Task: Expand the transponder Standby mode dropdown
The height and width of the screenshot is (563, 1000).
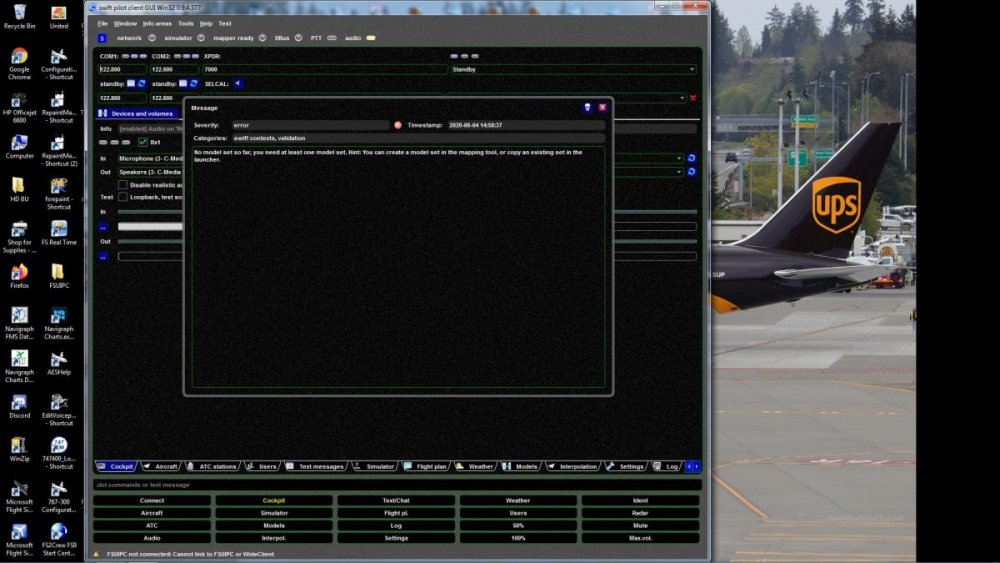Action: pos(692,69)
